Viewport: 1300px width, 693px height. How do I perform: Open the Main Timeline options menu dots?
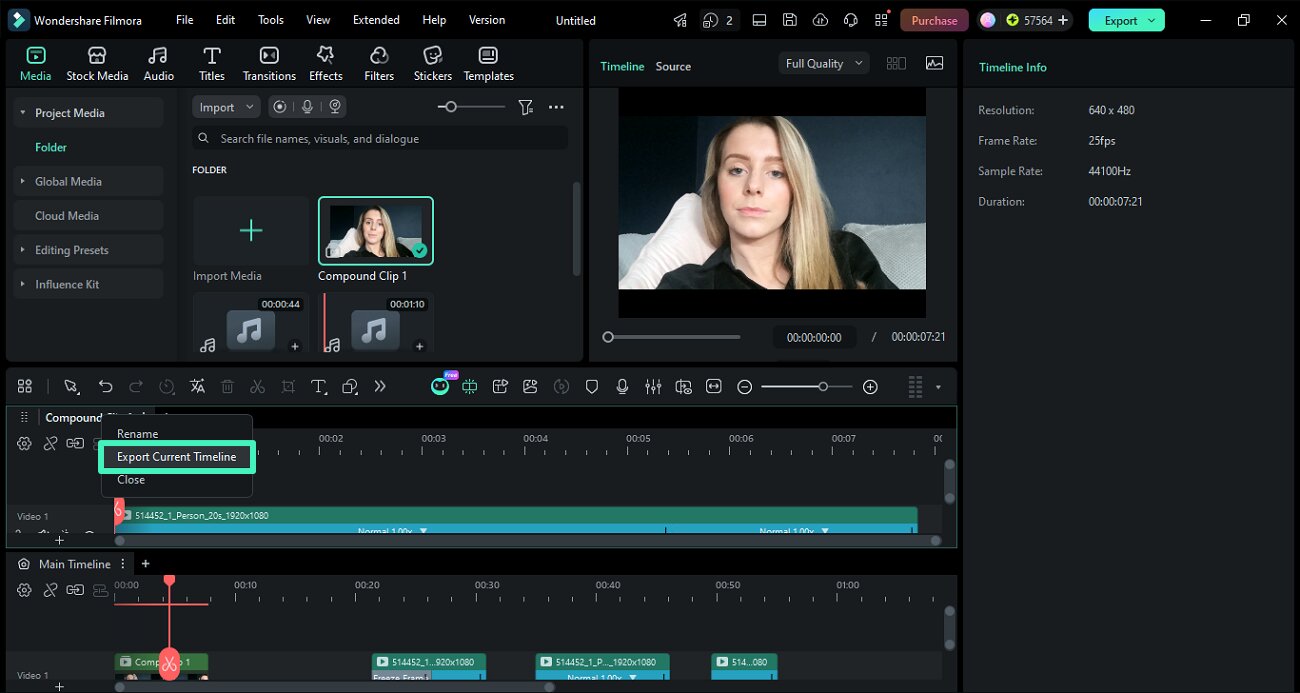click(x=123, y=564)
